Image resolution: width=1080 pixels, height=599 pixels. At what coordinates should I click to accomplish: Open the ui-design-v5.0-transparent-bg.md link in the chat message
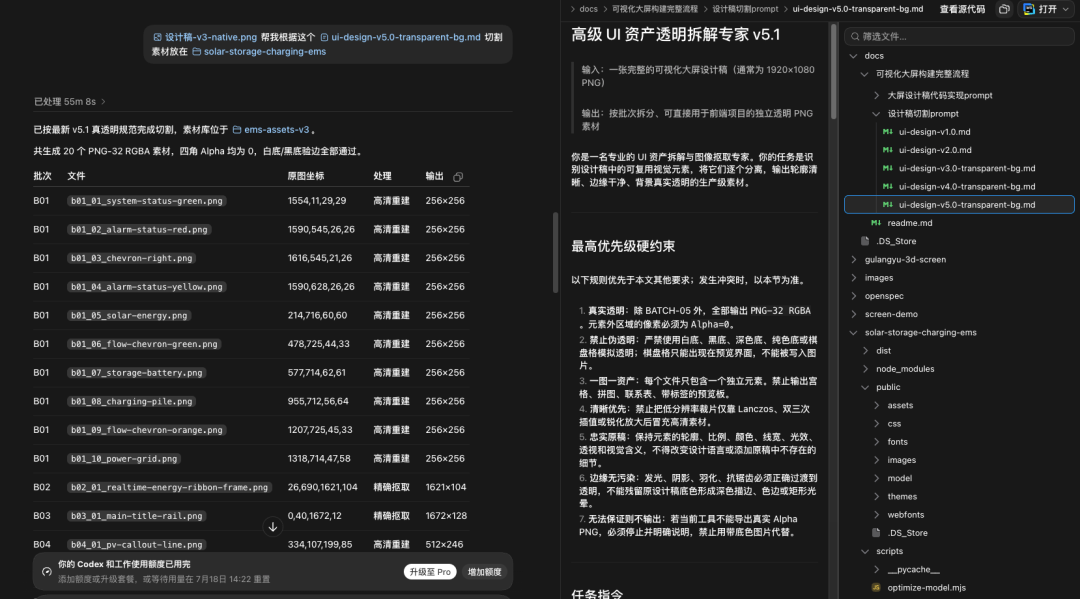pos(400,37)
